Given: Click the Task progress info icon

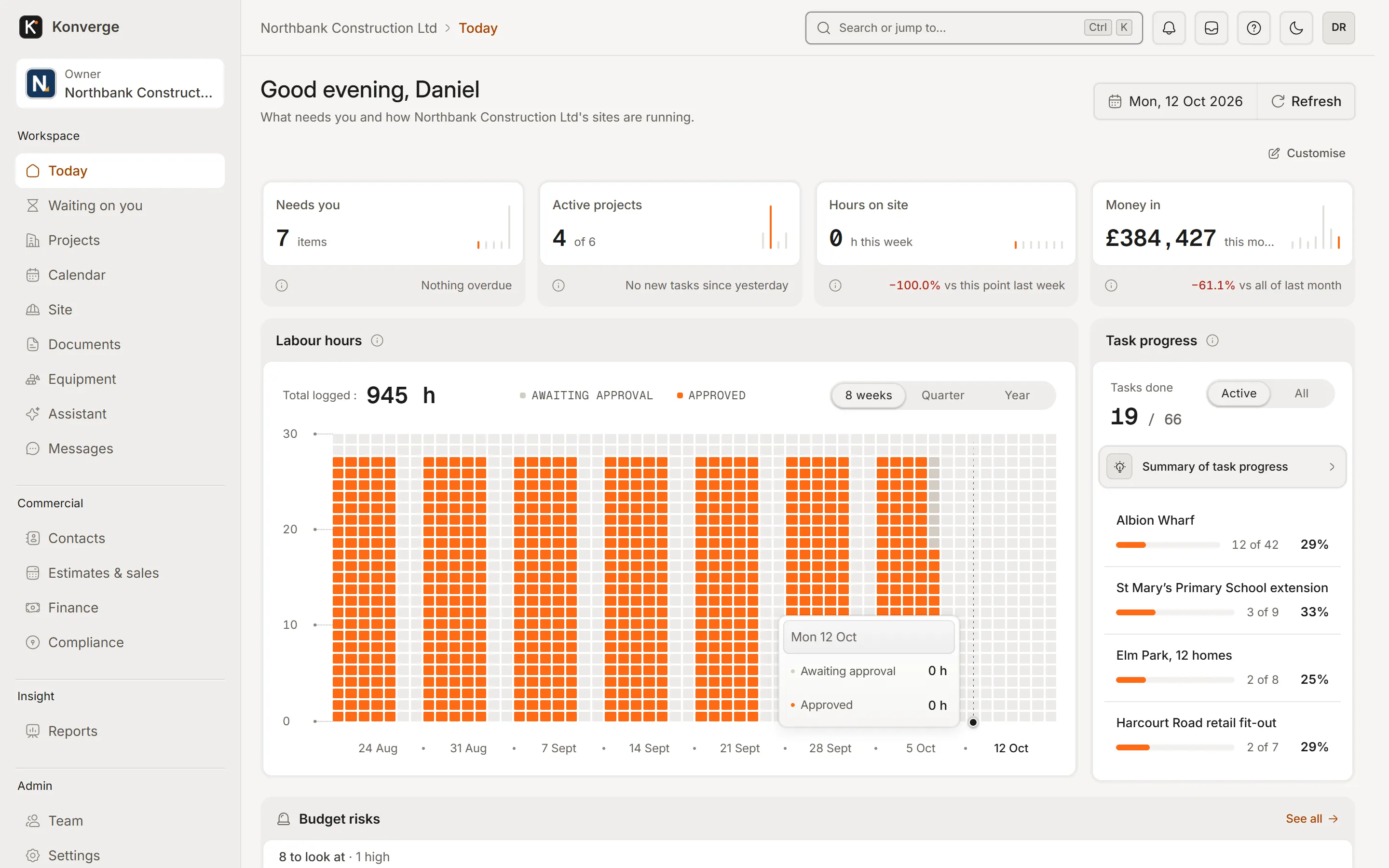Looking at the screenshot, I should (x=1212, y=340).
